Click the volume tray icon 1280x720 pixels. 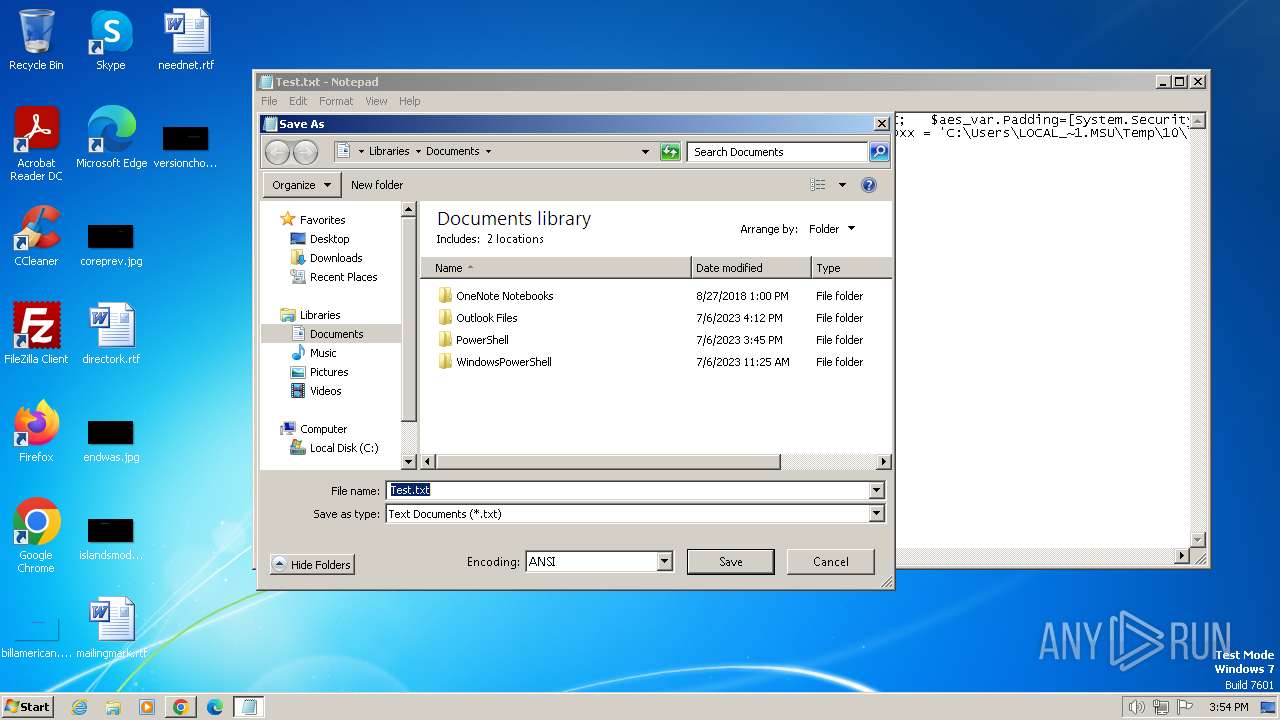click(x=1136, y=707)
